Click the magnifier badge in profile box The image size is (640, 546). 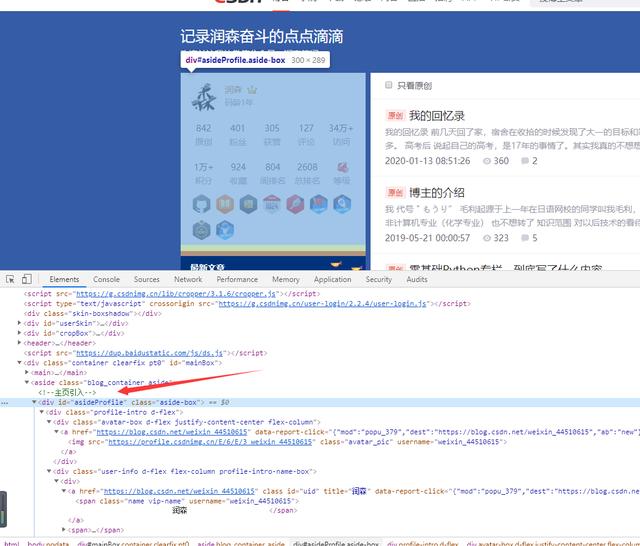342,204
